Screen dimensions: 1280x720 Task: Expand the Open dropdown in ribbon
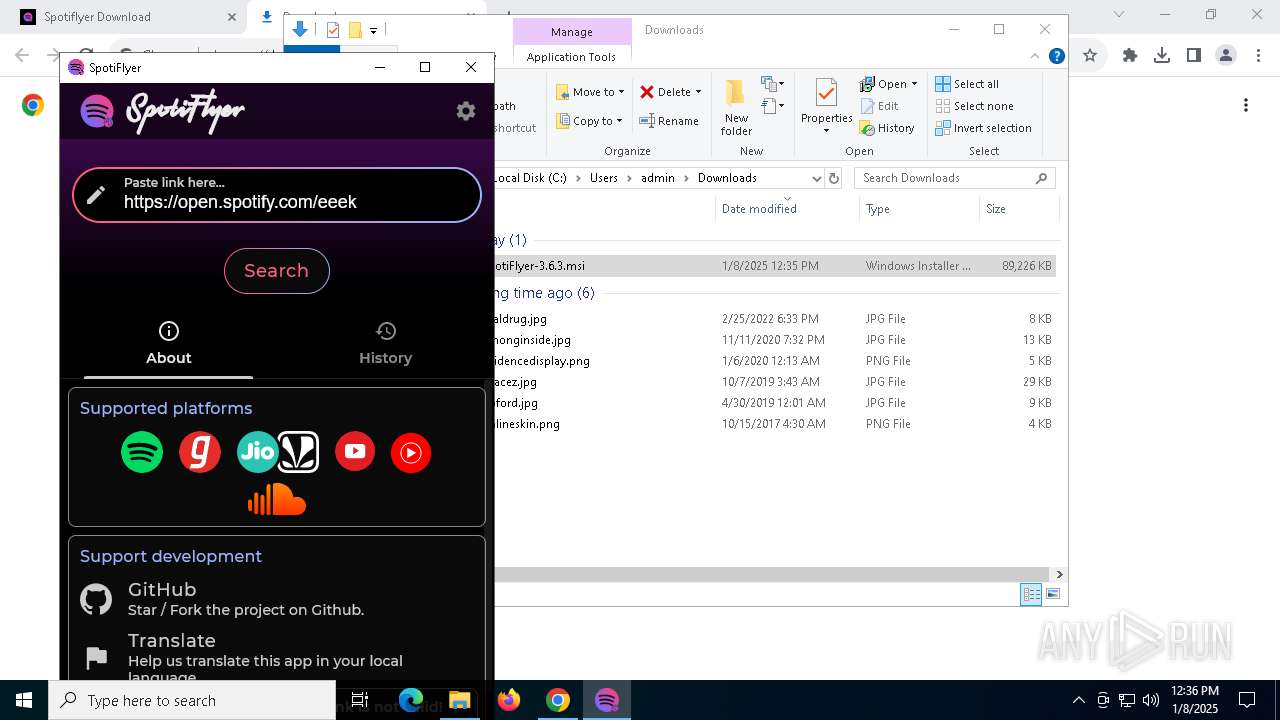pyautogui.click(x=914, y=84)
